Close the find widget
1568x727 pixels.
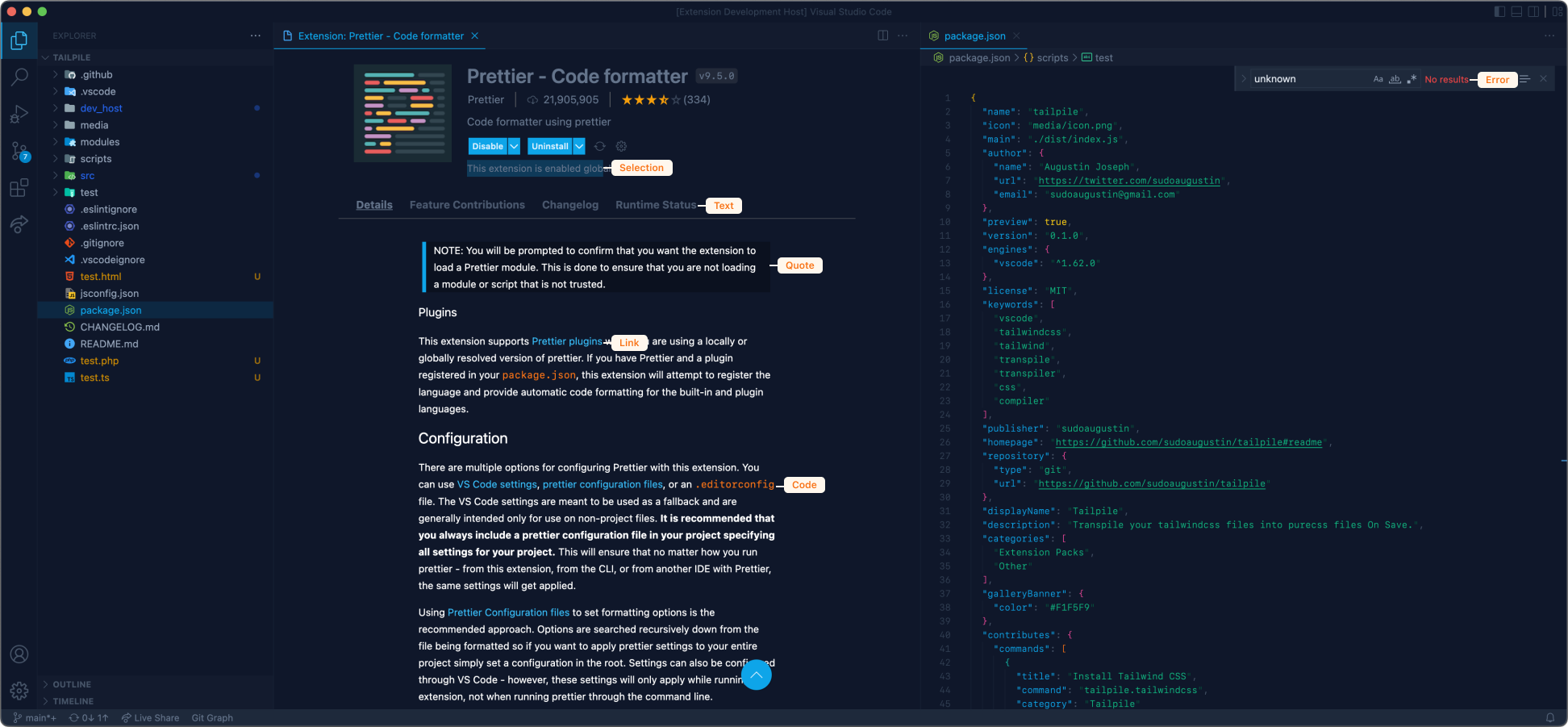[x=1543, y=79]
